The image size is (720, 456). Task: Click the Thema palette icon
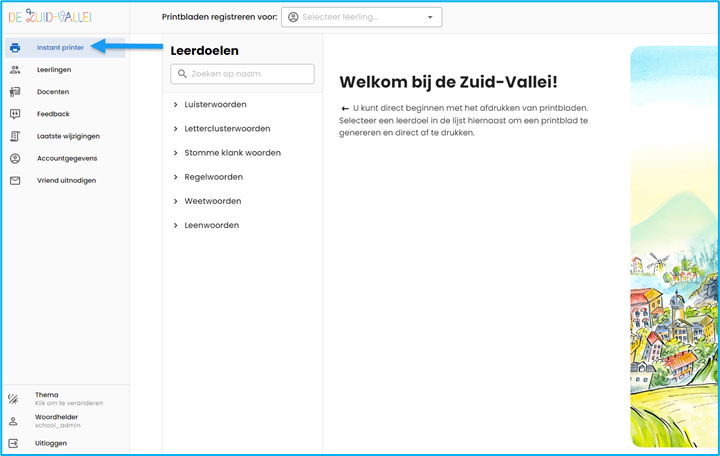click(x=14, y=399)
